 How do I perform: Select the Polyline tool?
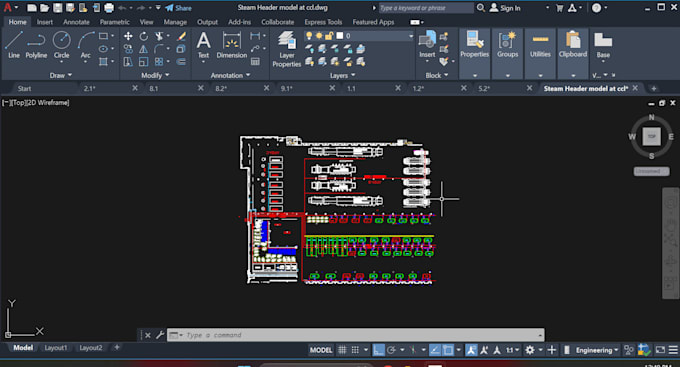[x=36, y=45]
